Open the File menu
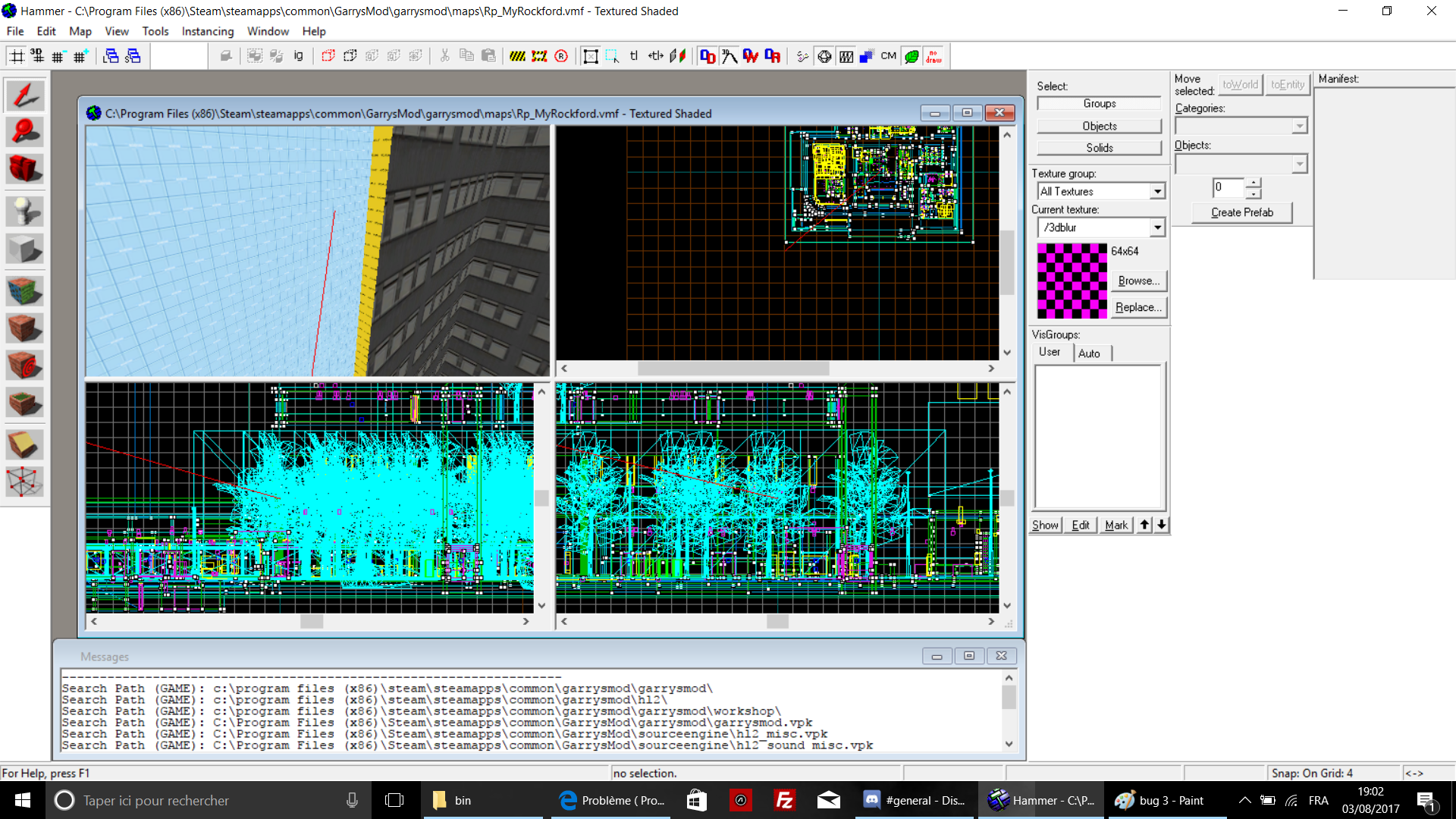This screenshot has height=819, width=1456. (x=15, y=31)
